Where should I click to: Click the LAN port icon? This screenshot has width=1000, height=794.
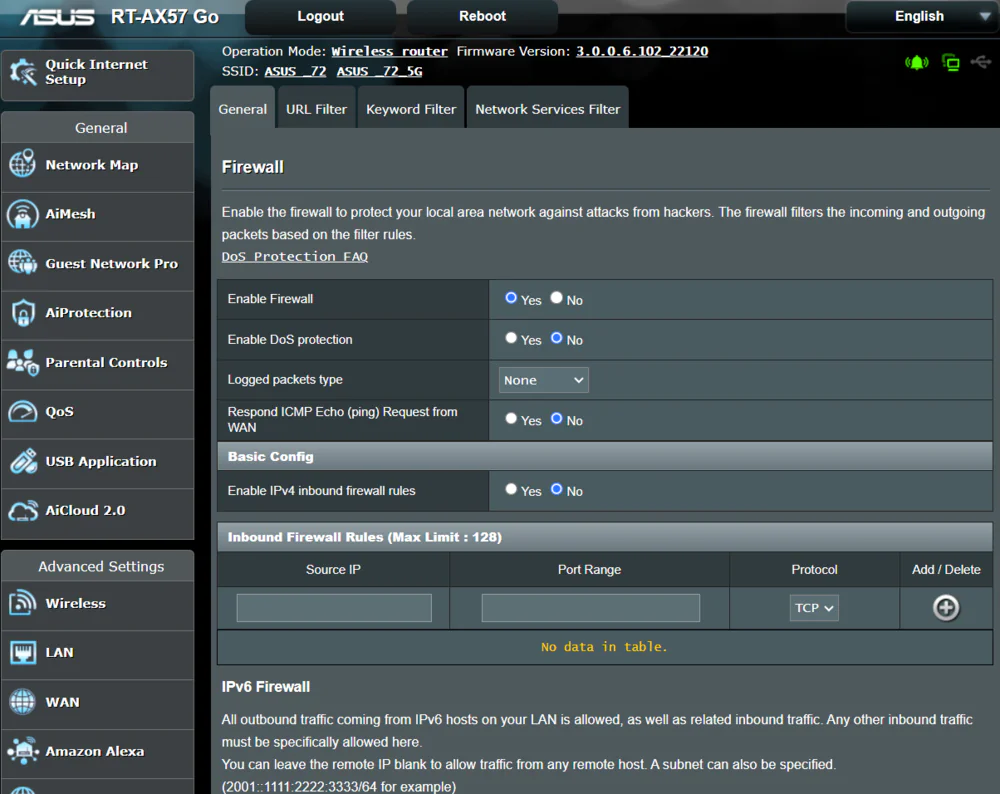click(23, 652)
